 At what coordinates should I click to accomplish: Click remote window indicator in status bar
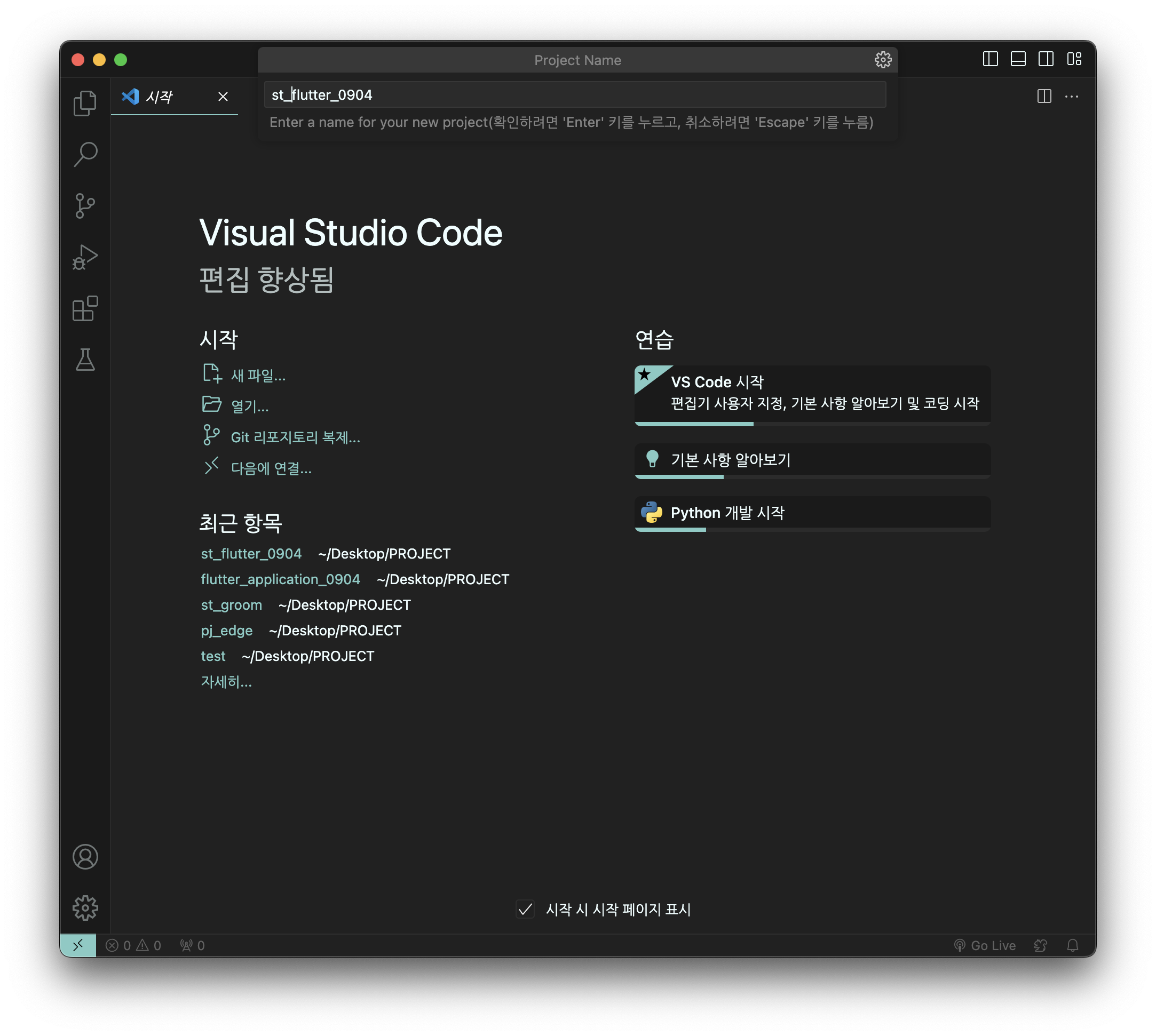(x=78, y=945)
